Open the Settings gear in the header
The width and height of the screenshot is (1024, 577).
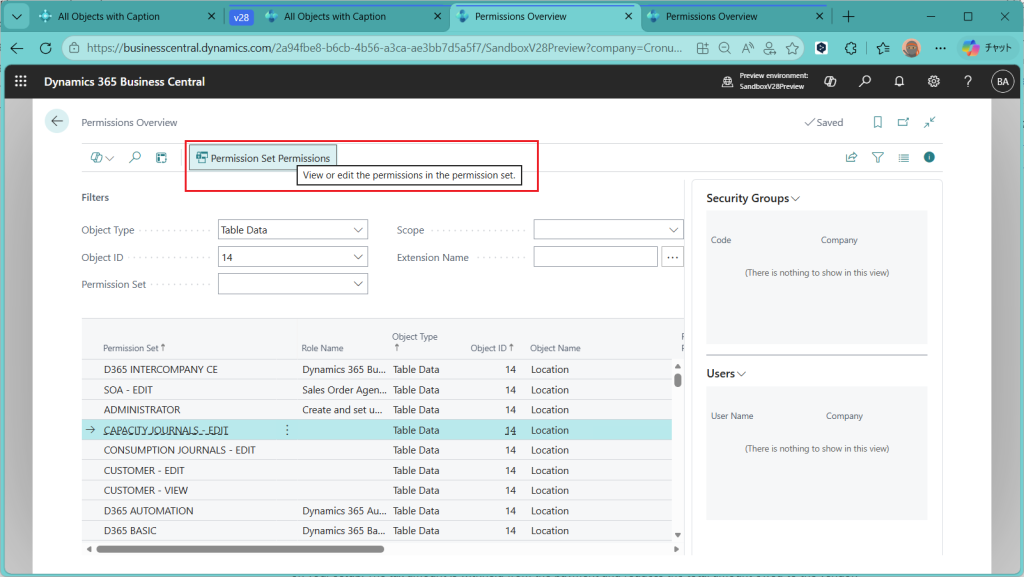(933, 82)
